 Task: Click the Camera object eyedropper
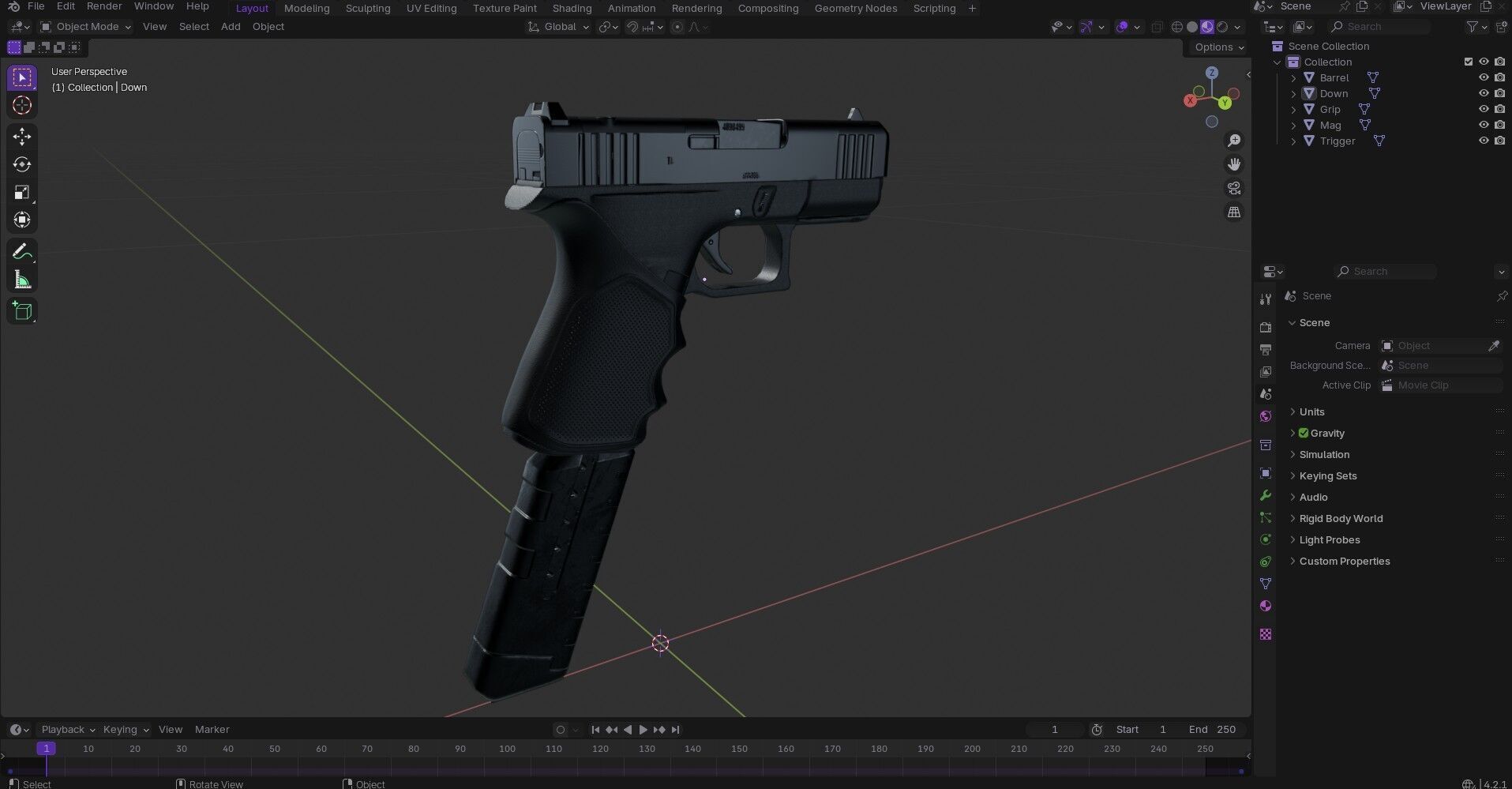[x=1494, y=346]
